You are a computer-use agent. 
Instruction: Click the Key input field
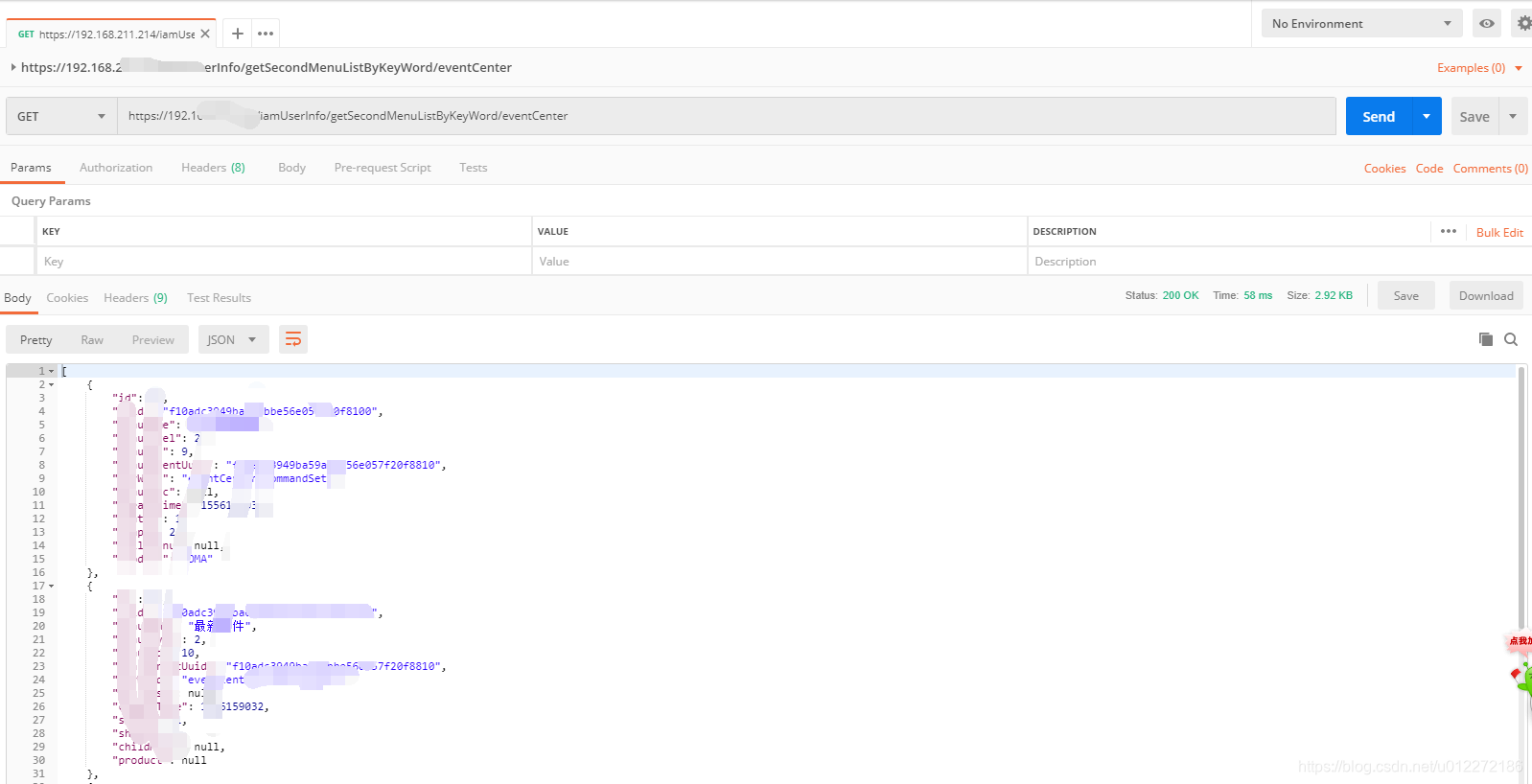(x=284, y=261)
